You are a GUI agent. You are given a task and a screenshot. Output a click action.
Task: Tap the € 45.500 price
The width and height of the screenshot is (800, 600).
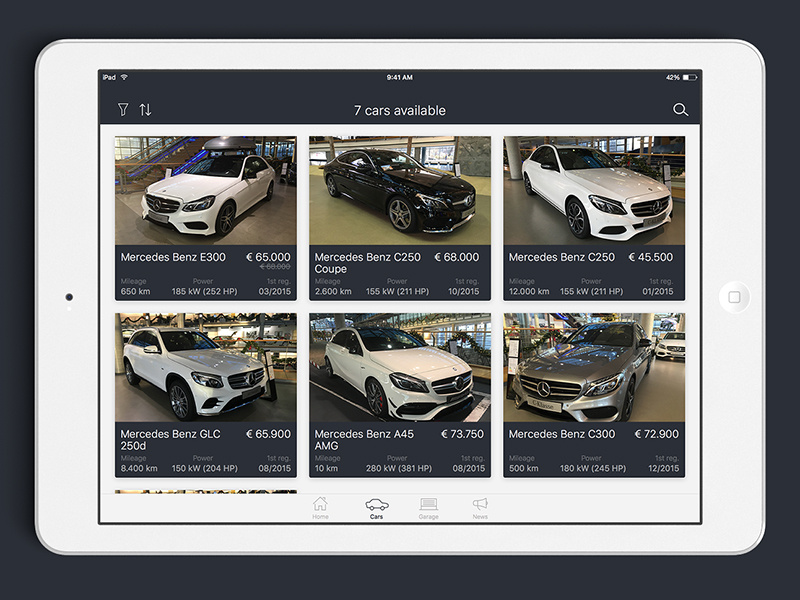tap(651, 257)
